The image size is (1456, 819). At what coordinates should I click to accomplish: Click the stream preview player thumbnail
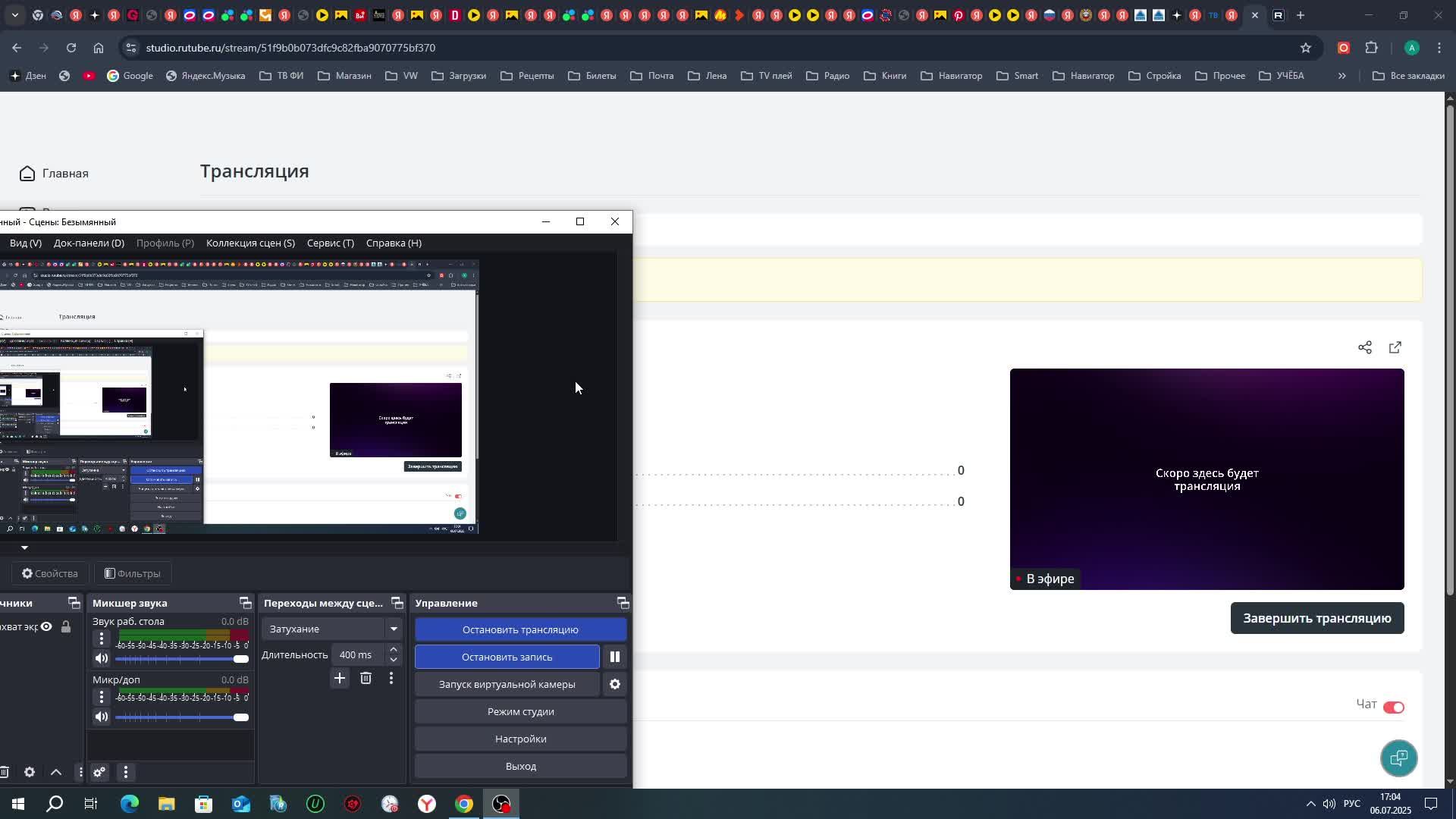point(1207,479)
